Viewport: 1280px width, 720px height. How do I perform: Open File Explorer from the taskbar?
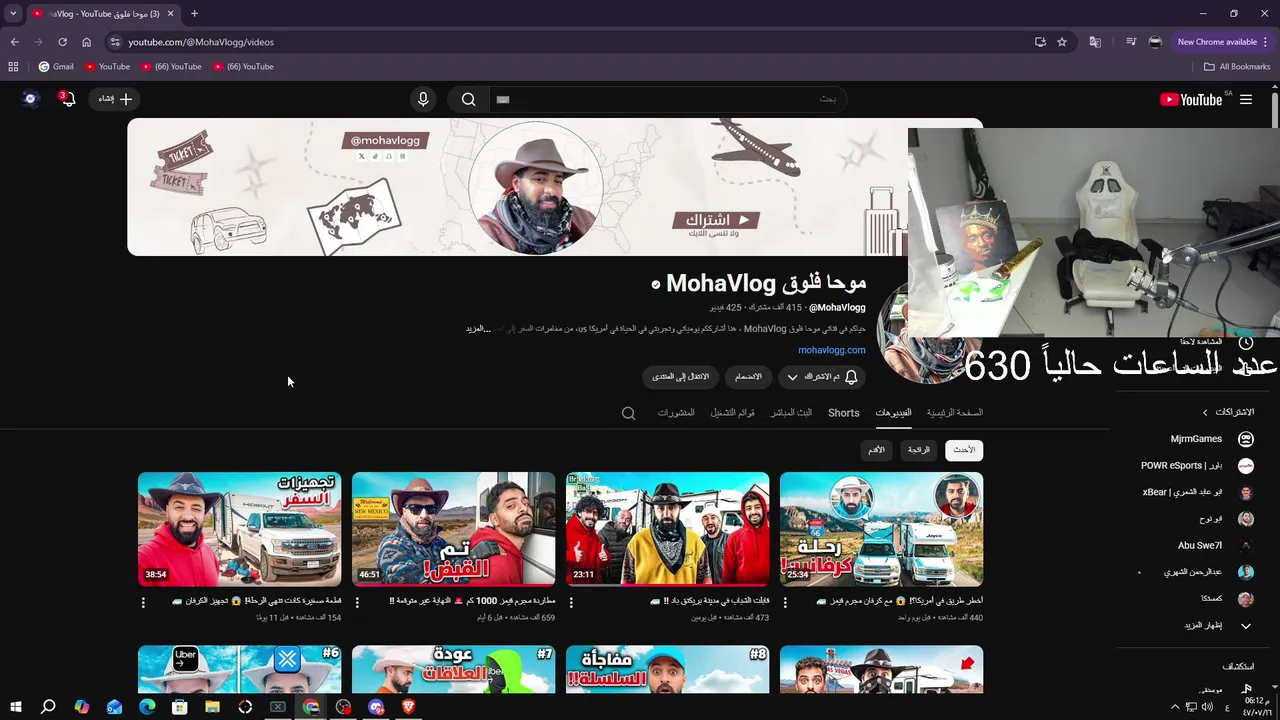(x=212, y=707)
